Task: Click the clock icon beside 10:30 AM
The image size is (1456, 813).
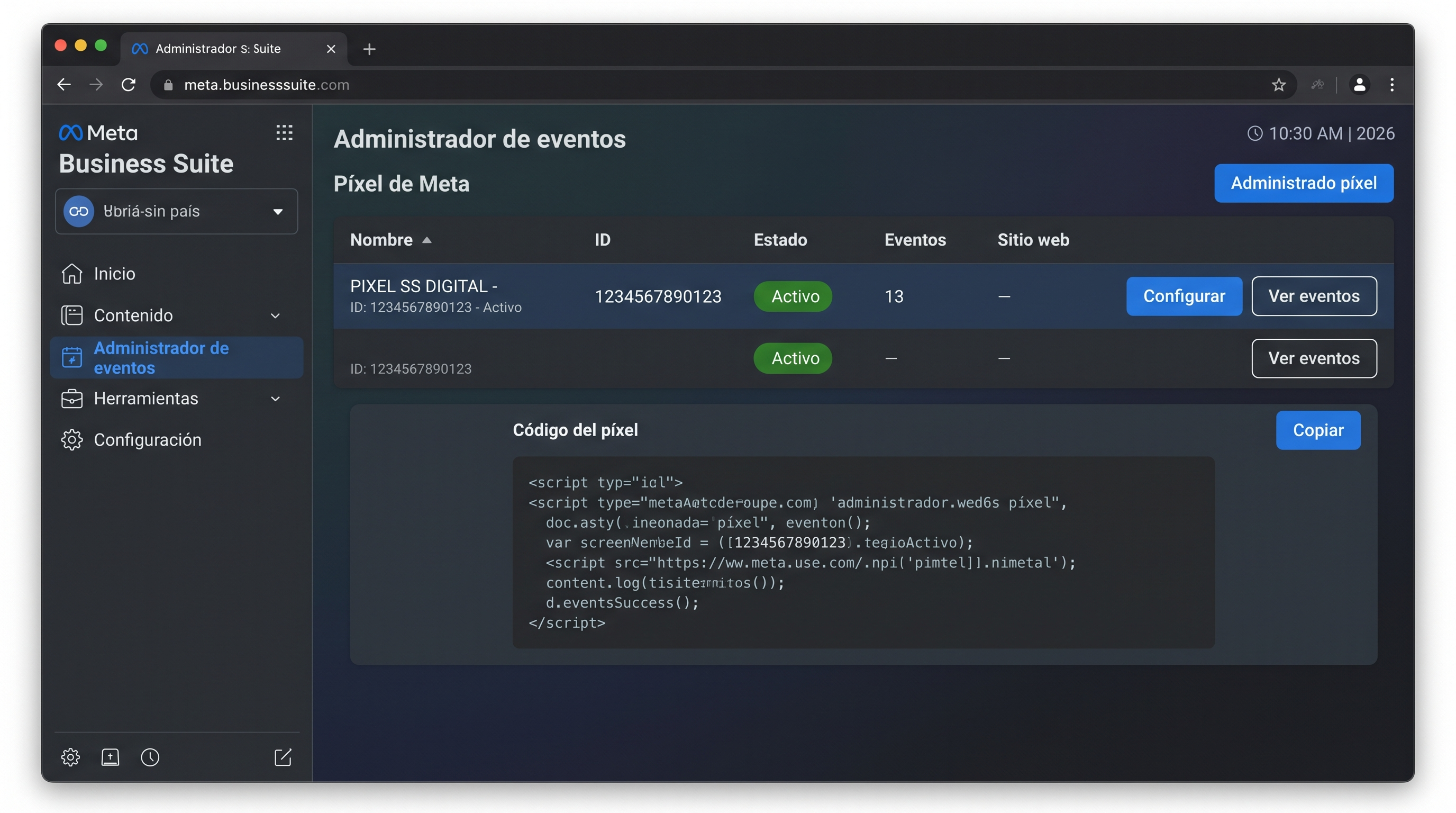Action: pos(1255,133)
